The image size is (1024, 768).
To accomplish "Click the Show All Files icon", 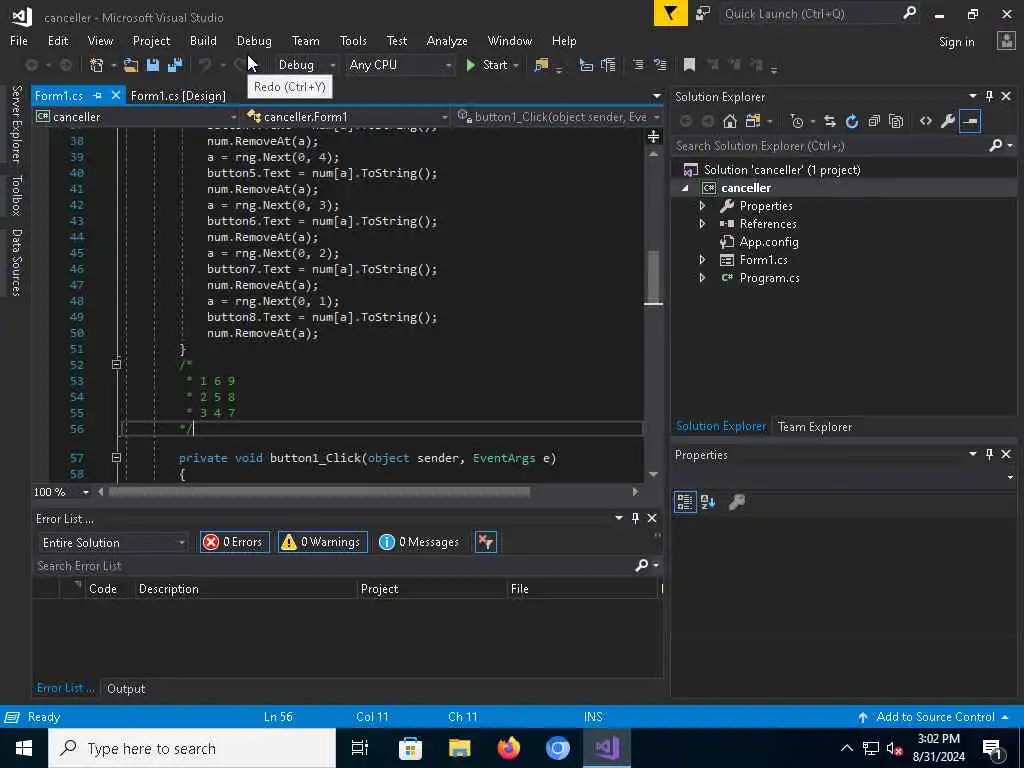I will pyautogui.click(x=896, y=121).
